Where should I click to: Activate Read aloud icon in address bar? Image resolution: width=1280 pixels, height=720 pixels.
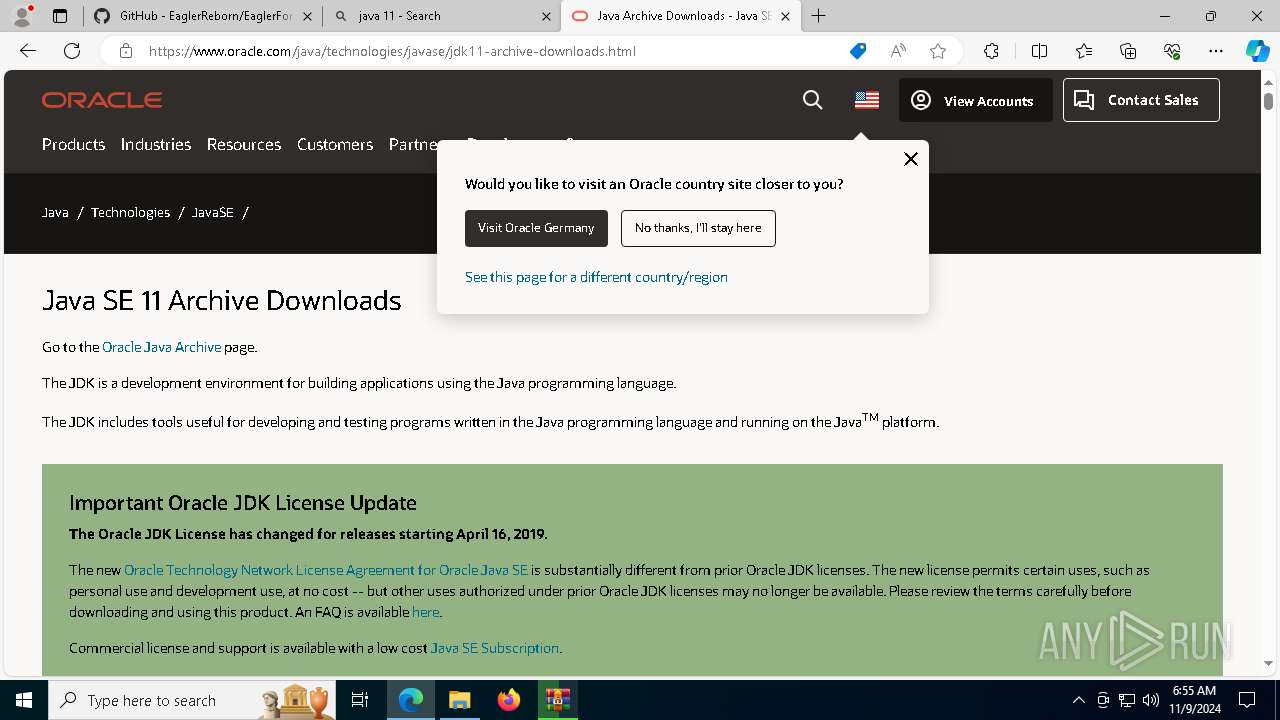(x=898, y=51)
